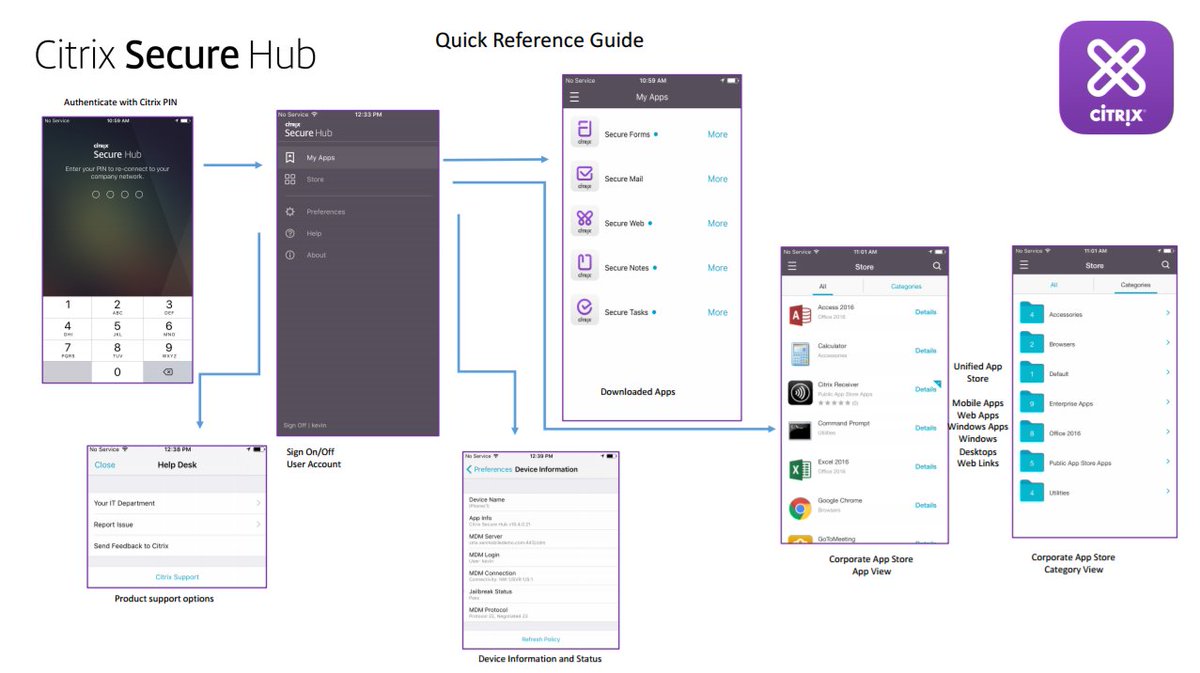
Task: Switch to Categories tab in Store app view
Action: pyautogui.click(x=906, y=286)
